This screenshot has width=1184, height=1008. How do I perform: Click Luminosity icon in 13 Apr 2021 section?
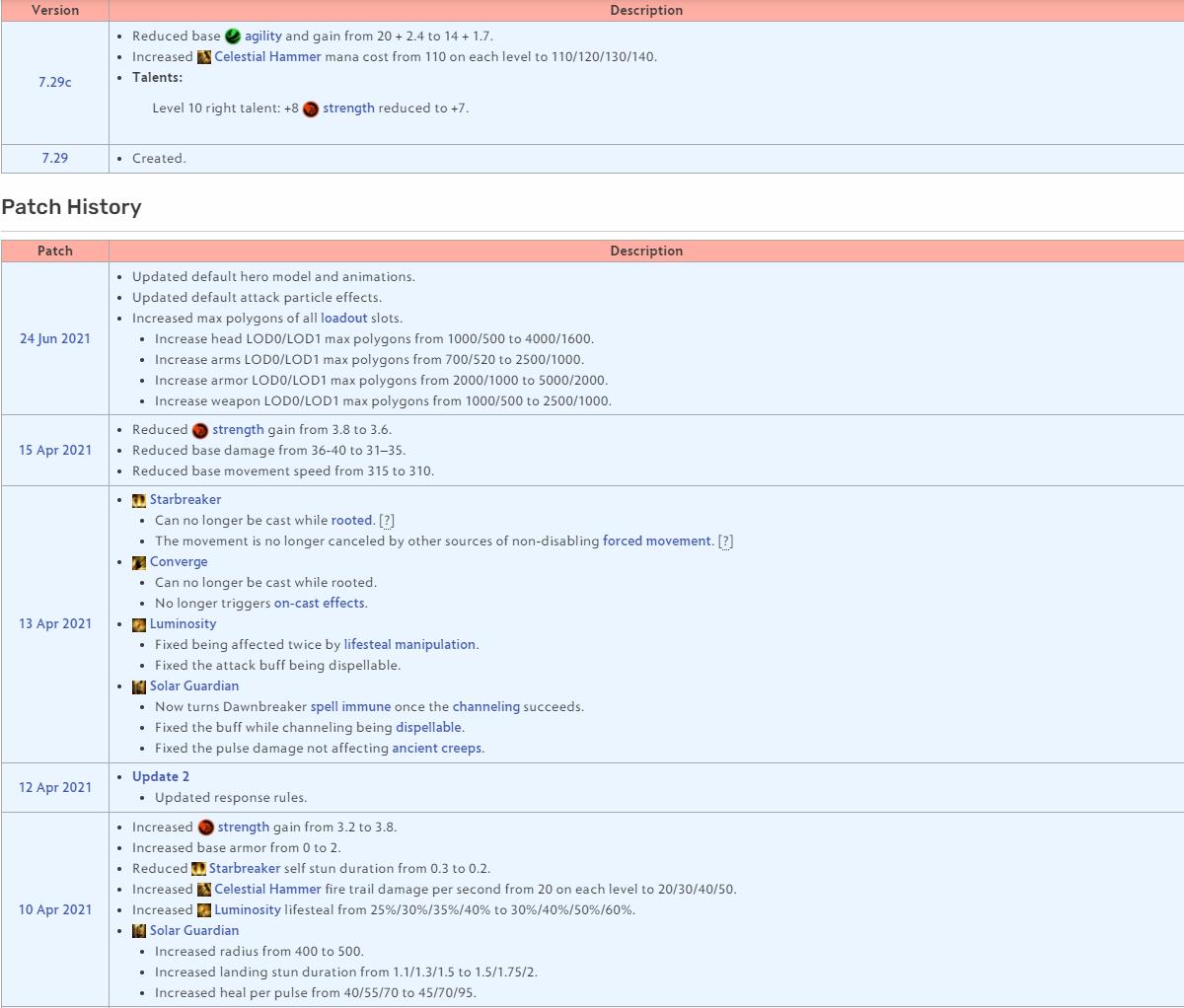point(139,624)
